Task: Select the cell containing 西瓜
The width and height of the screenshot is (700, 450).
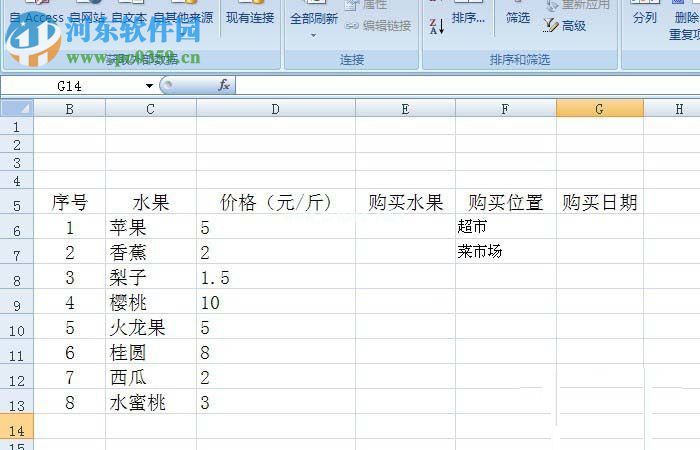Action: point(151,377)
